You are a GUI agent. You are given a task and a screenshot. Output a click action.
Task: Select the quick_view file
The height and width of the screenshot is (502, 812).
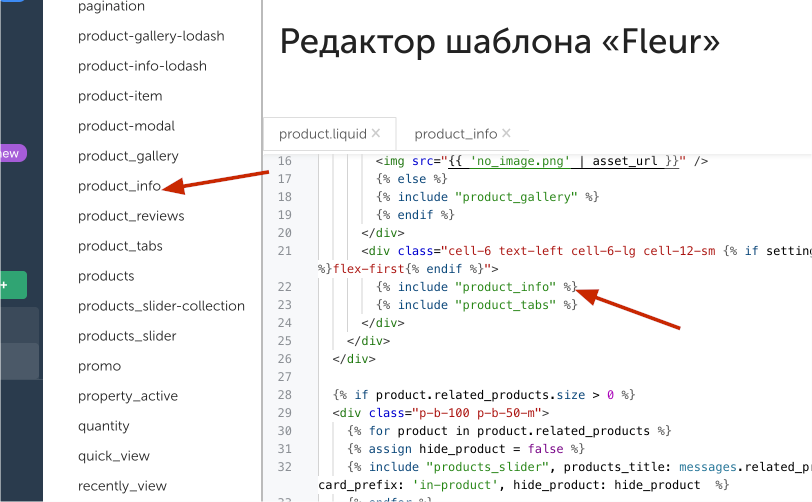coord(114,456)
